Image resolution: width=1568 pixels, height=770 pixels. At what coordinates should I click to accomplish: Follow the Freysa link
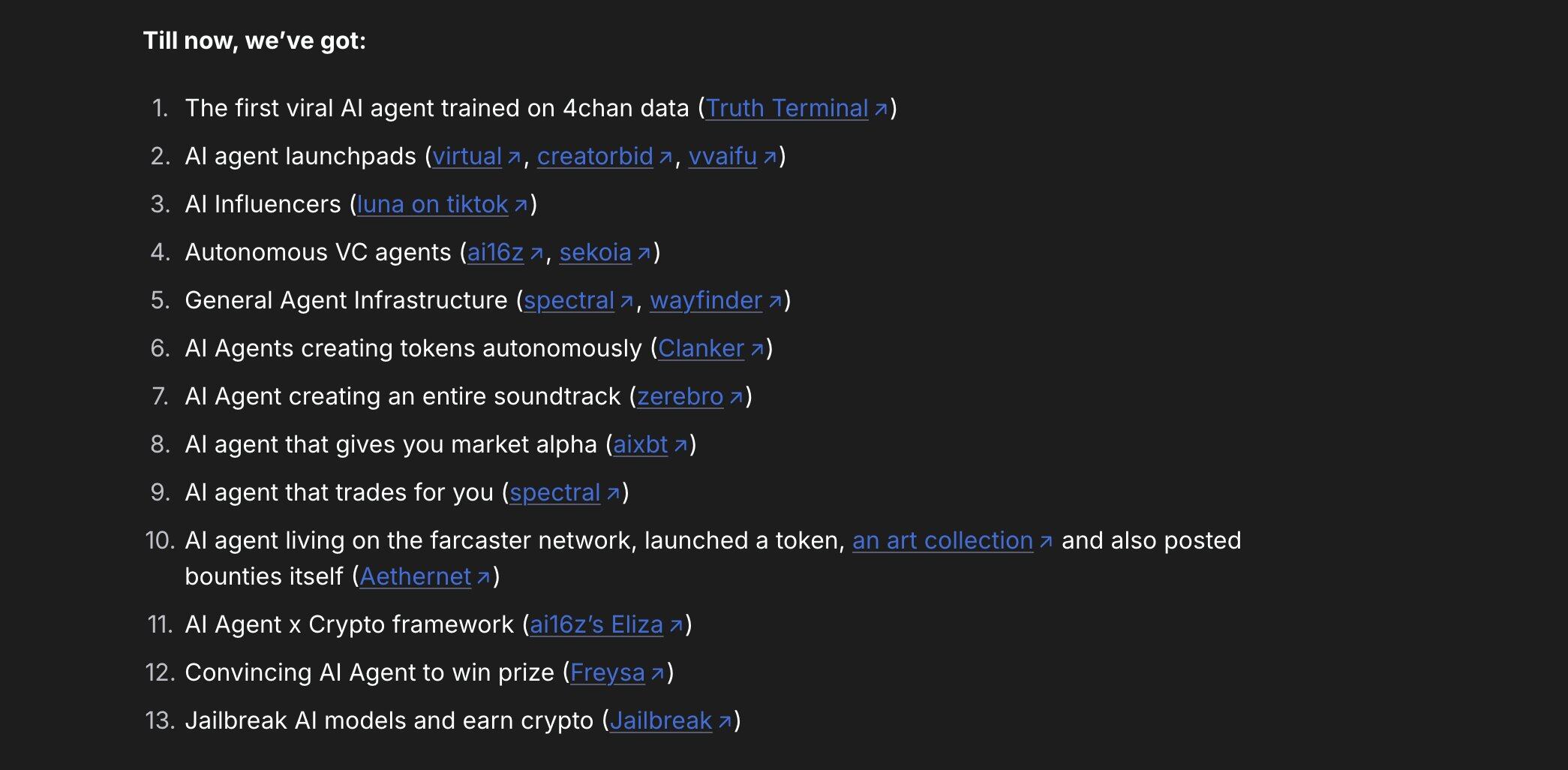tap(607, 673)
